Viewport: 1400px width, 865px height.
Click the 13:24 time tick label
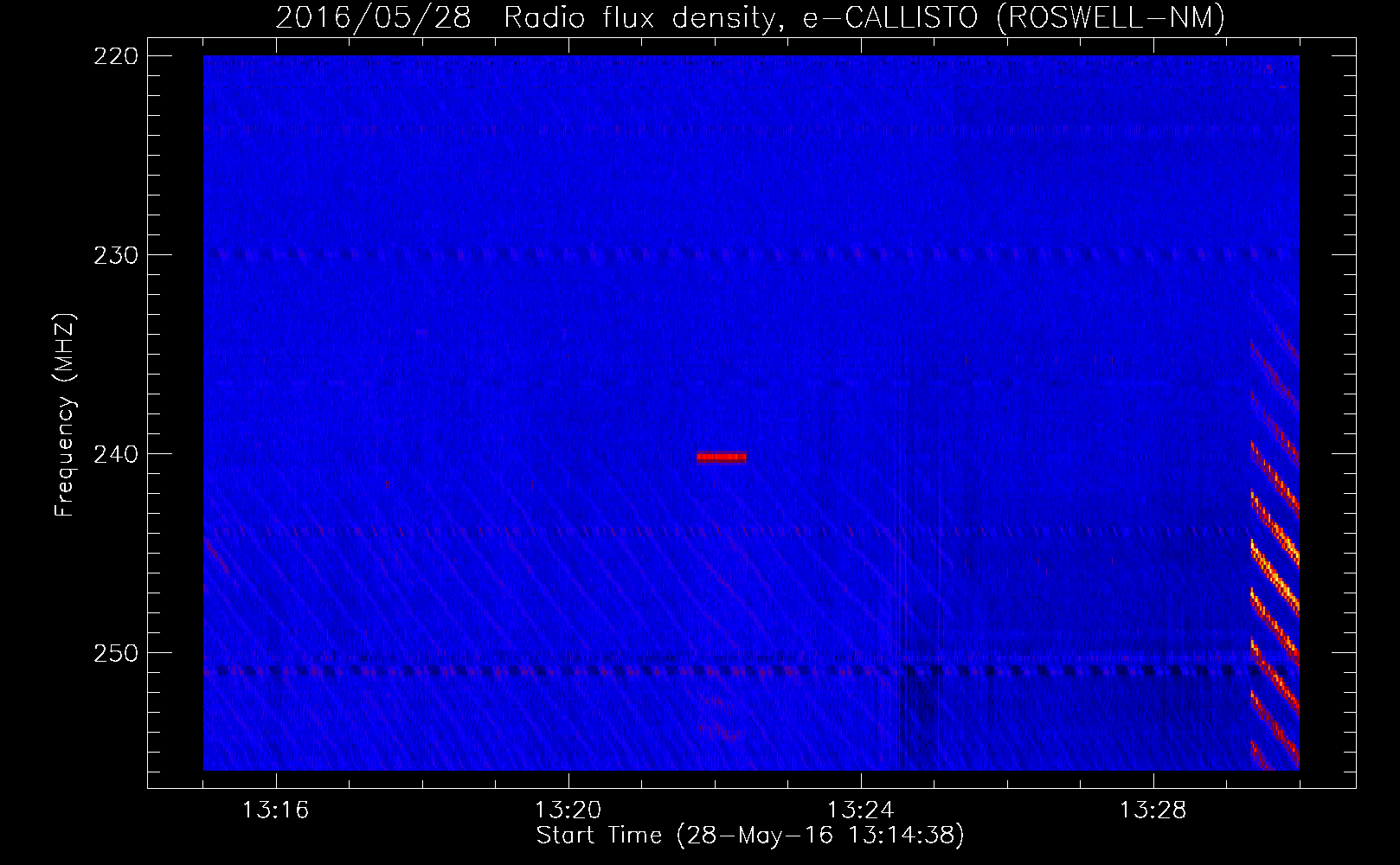(861, 810)
